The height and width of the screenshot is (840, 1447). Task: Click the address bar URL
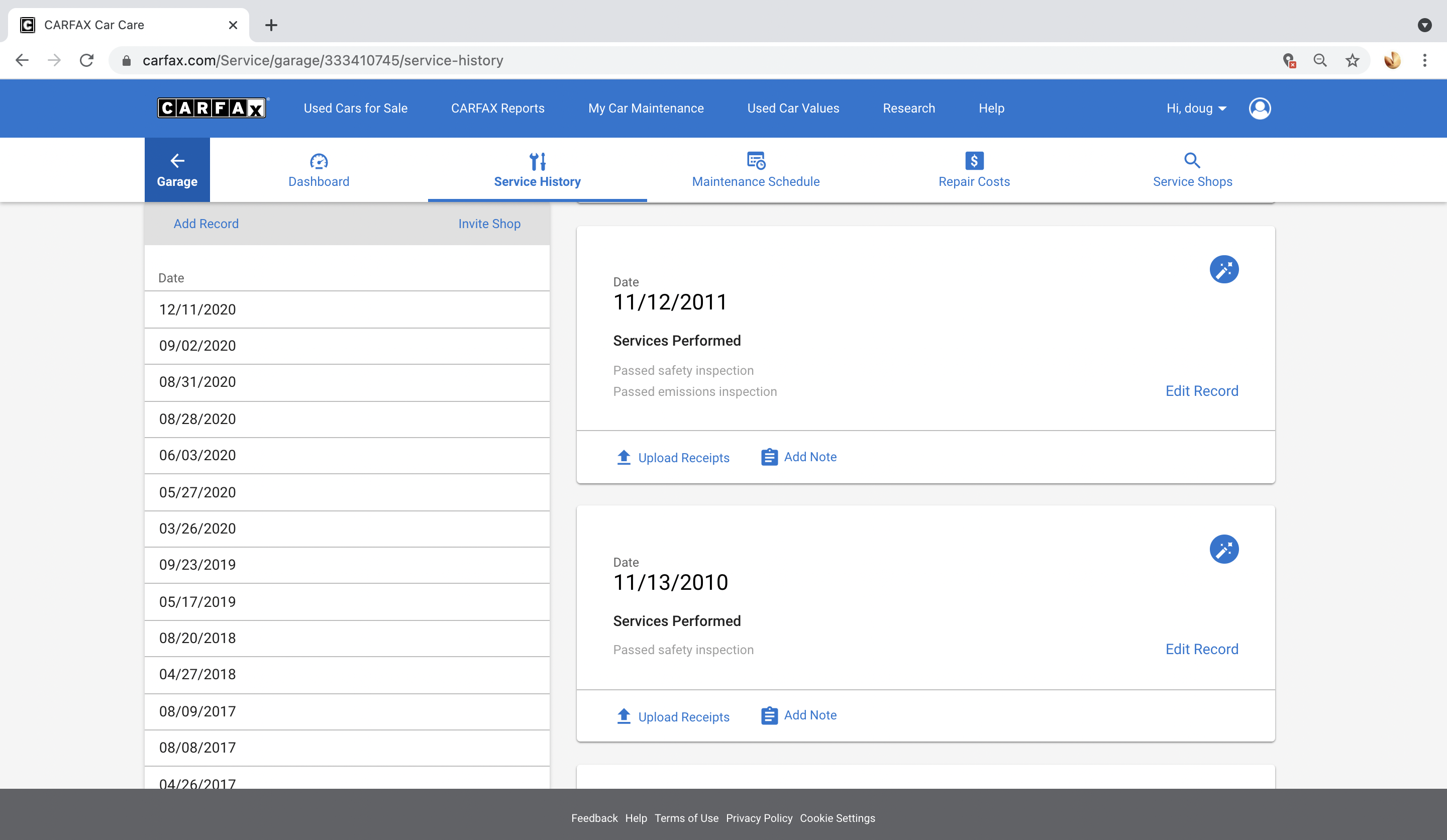pyautogui.click(x=323, y=60)
